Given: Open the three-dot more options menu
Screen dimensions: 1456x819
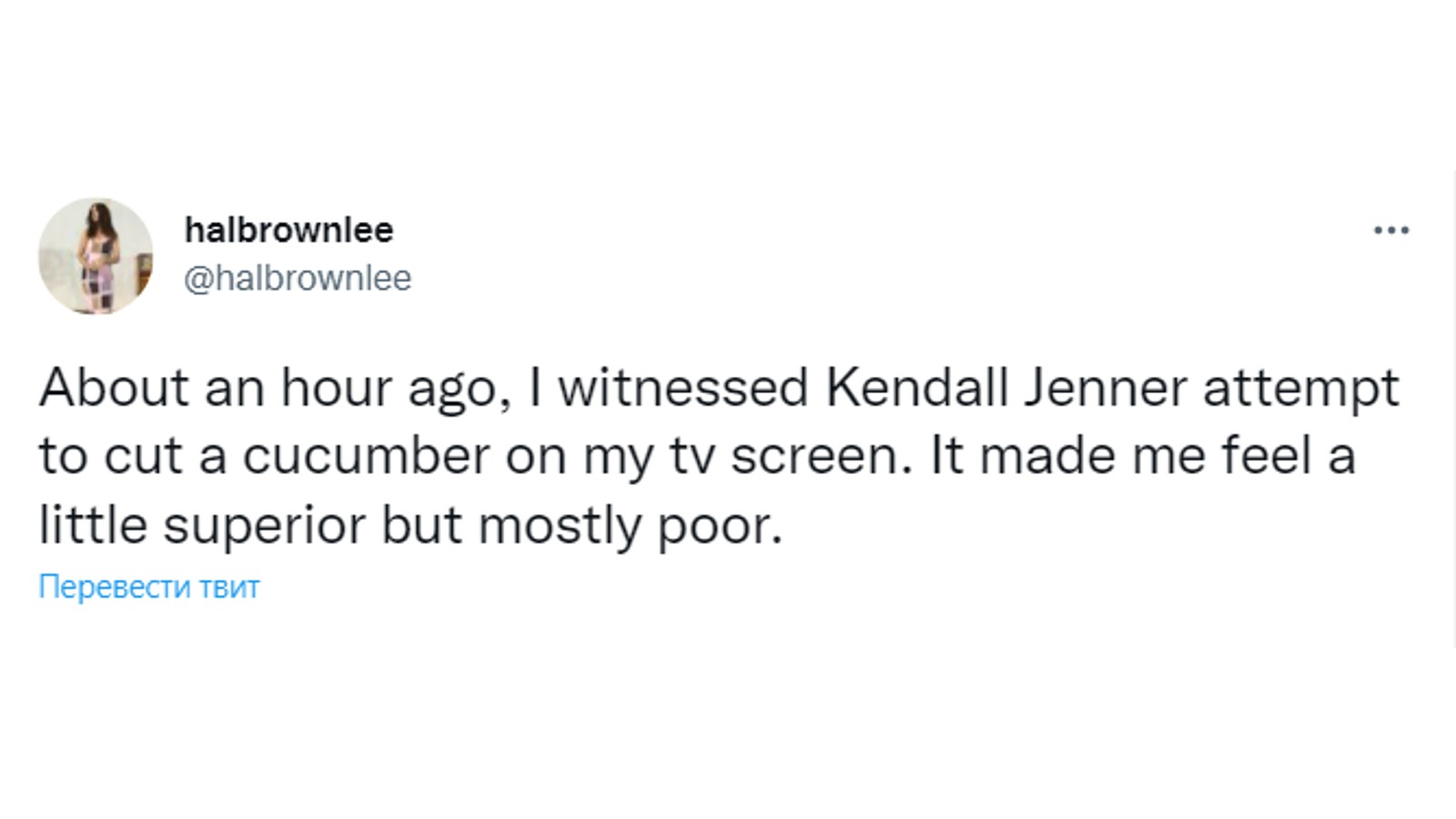Looking at the screenshot, I should tap(1390, 230).
